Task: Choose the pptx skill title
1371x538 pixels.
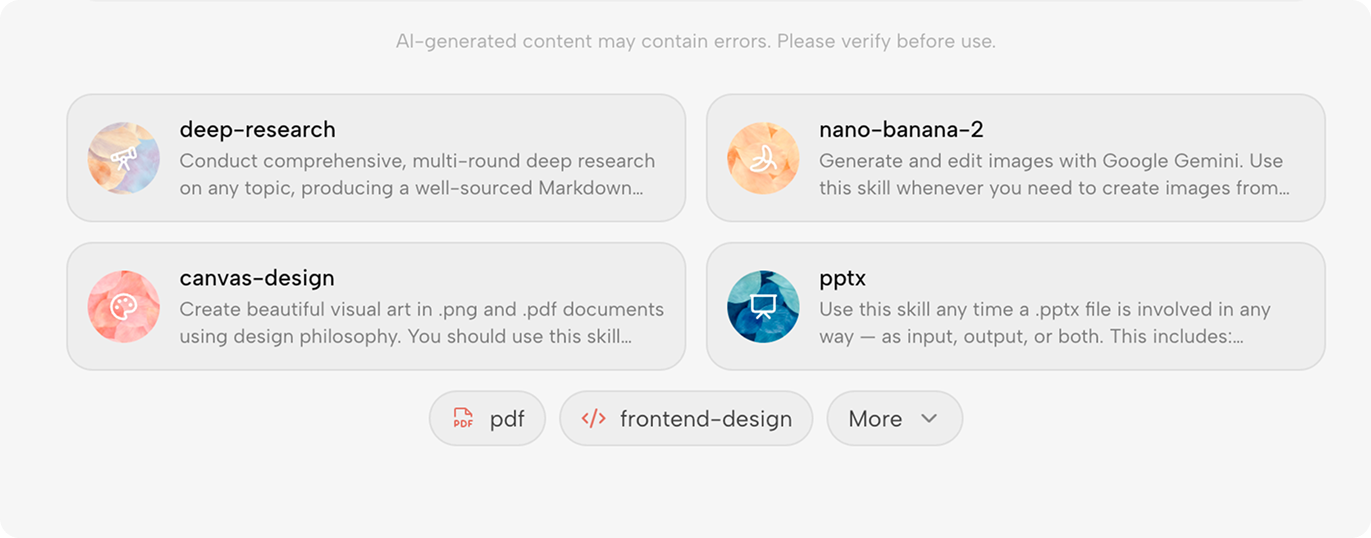Action: (842, 278)
